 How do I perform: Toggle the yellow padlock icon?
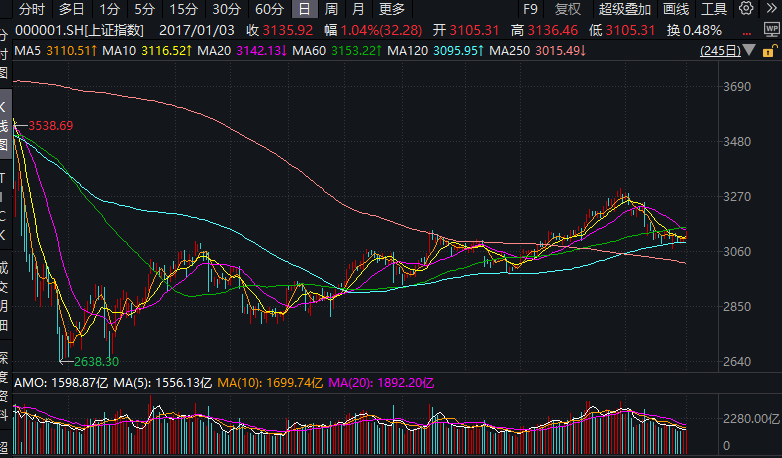(x=770, y=50)
